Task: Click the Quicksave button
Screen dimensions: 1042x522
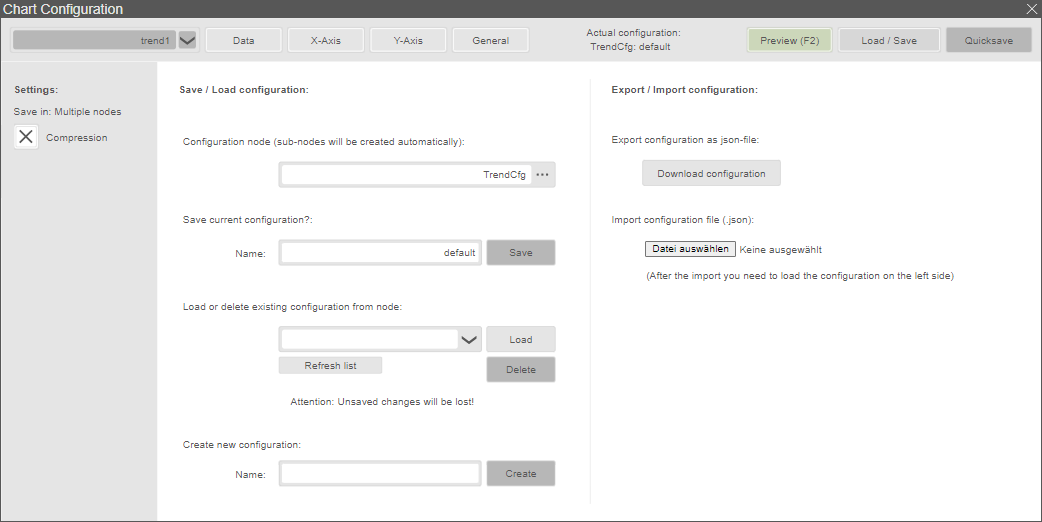Action: pyautogui.click(x=989, y=41)
